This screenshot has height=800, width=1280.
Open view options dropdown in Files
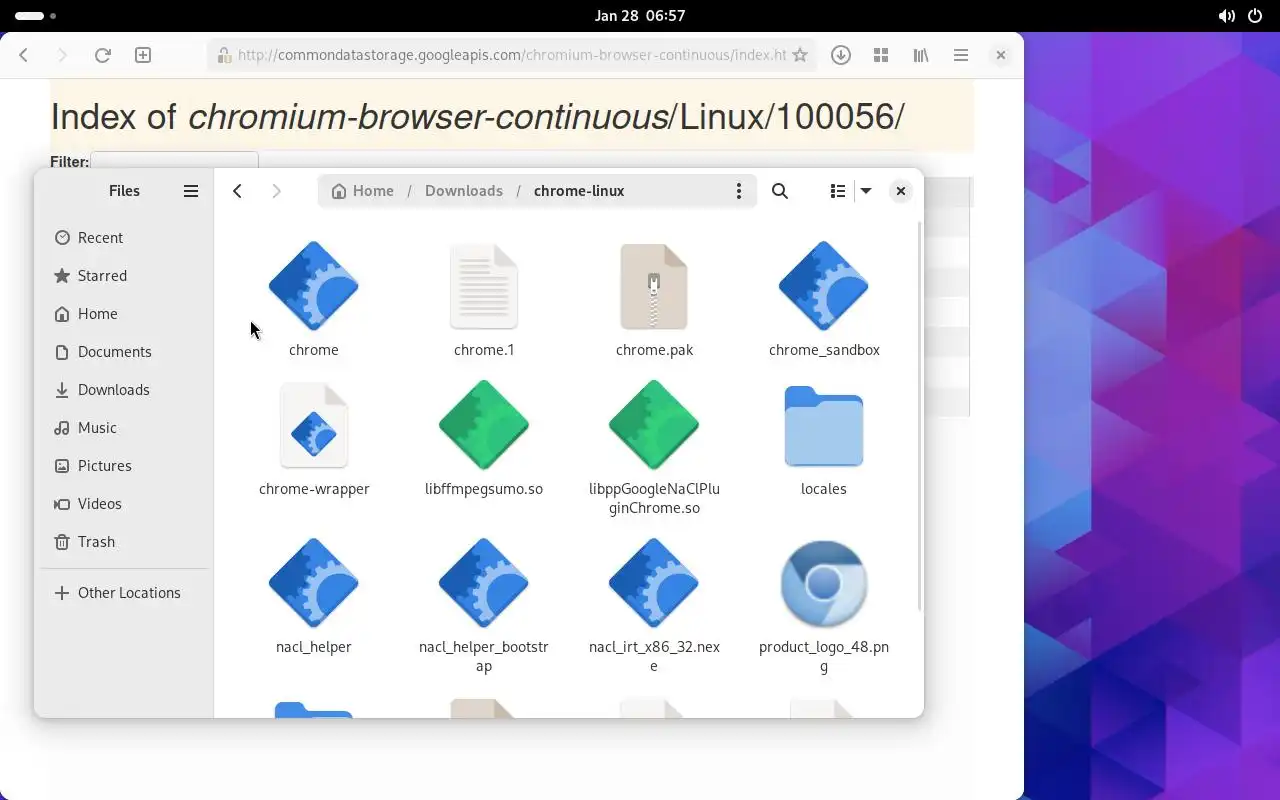pos(866,191)
